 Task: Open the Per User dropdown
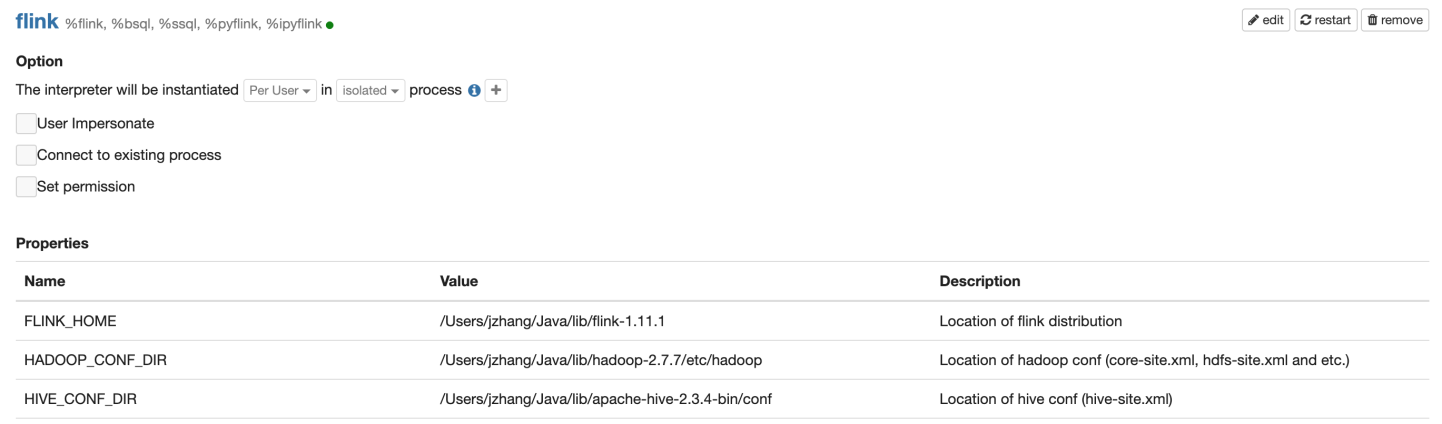coord(280,90)
